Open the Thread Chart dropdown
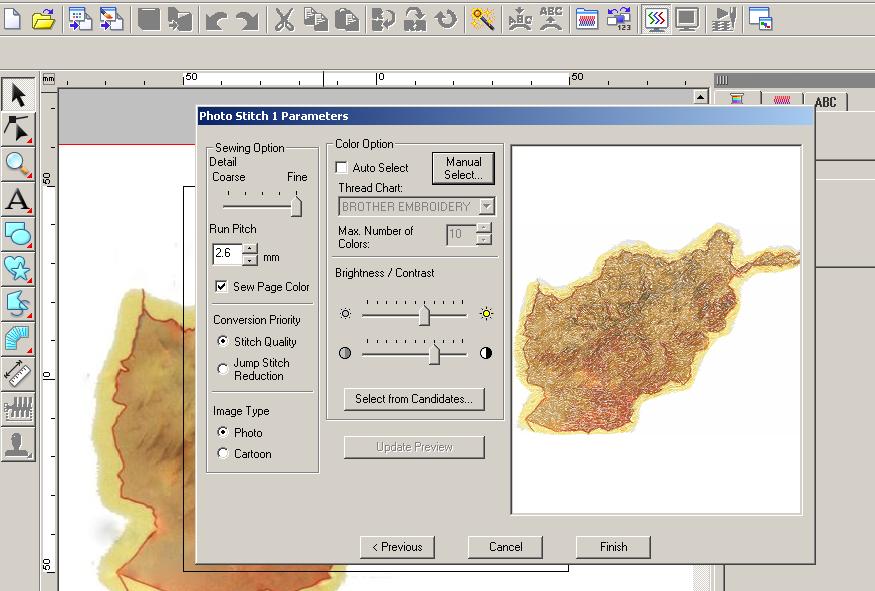 (486, 207)
